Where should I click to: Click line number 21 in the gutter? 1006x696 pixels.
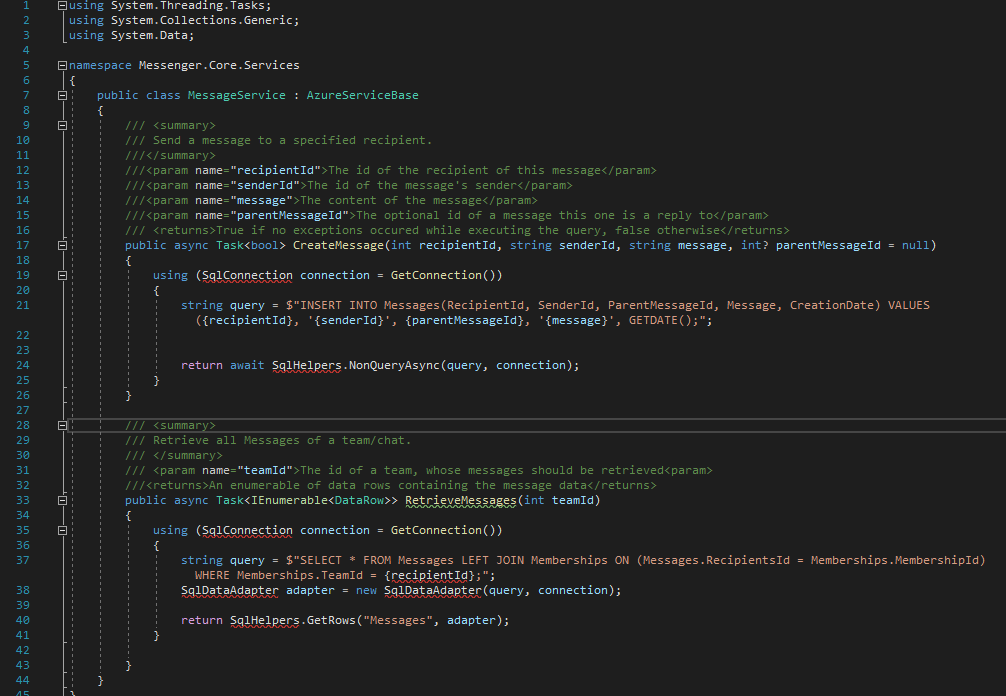tap(23, 305)
